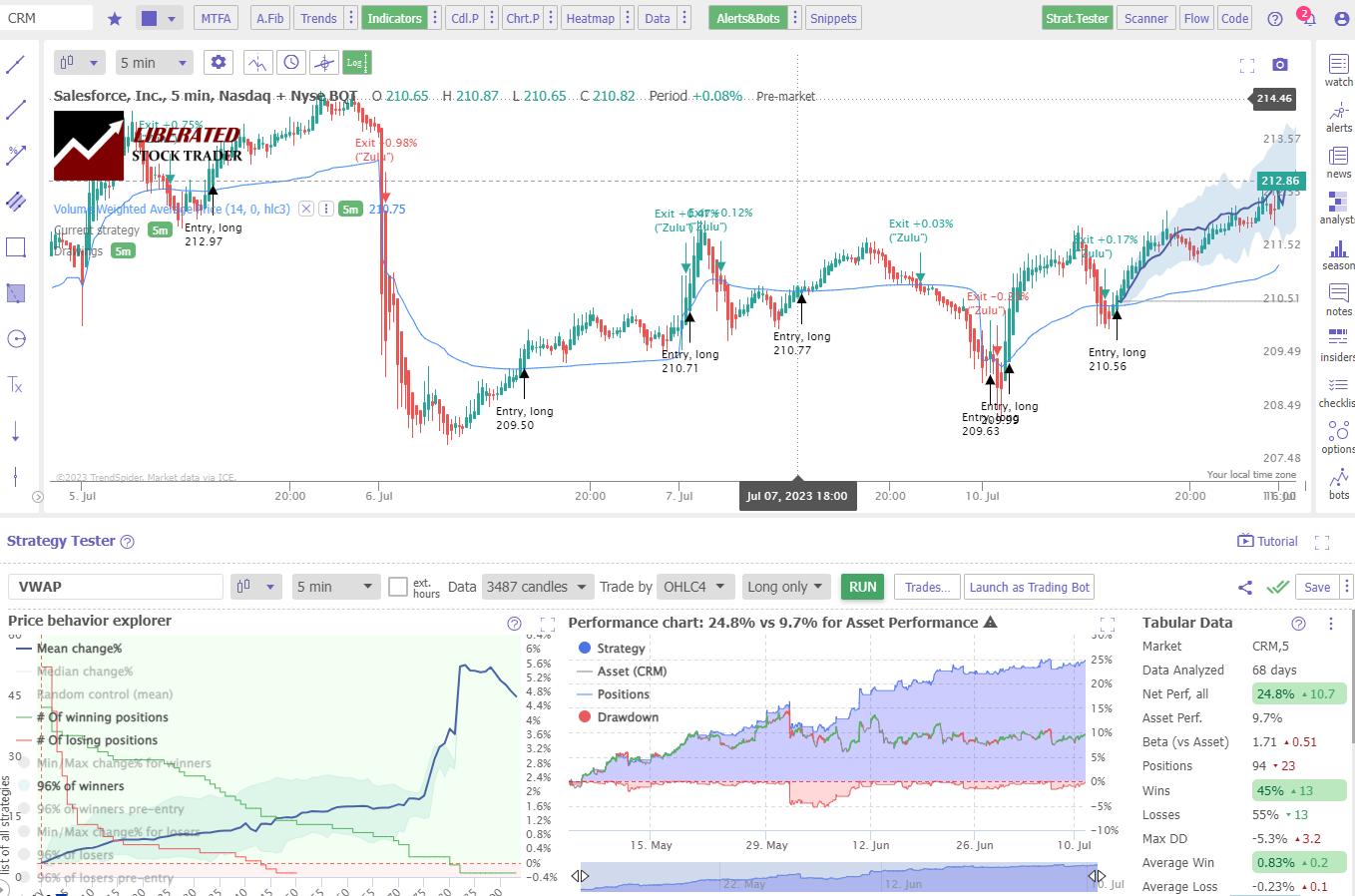Click inside the CRM symbol input field
The width and height of the screenshot is (1355, 896).
click(45, 17)
